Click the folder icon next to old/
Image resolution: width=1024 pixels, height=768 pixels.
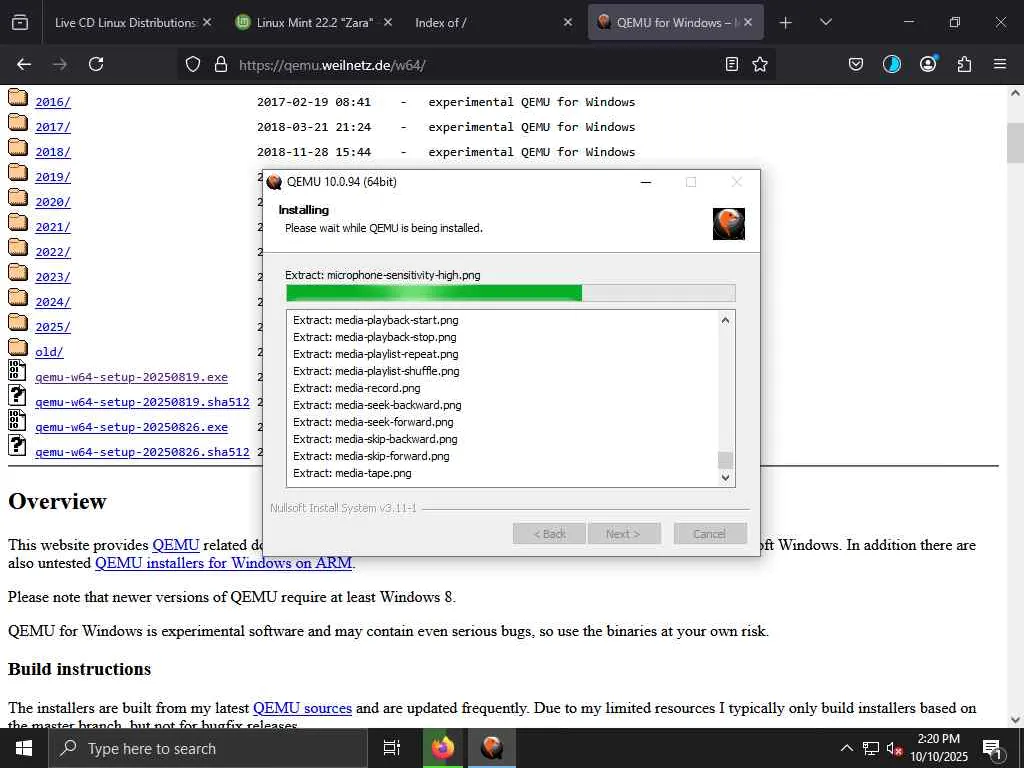point(18,348)
